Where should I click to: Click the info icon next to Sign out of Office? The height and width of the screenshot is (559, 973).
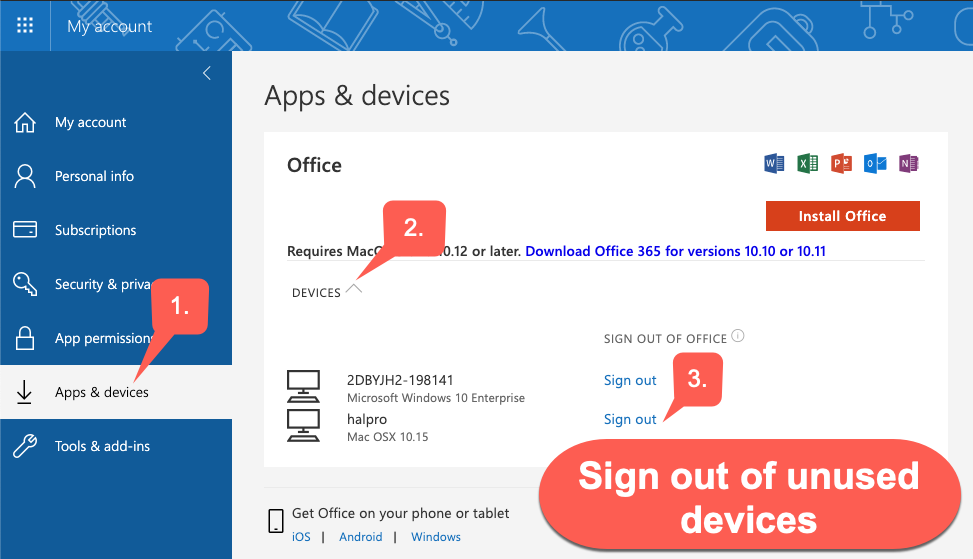(x=737, y=336)
